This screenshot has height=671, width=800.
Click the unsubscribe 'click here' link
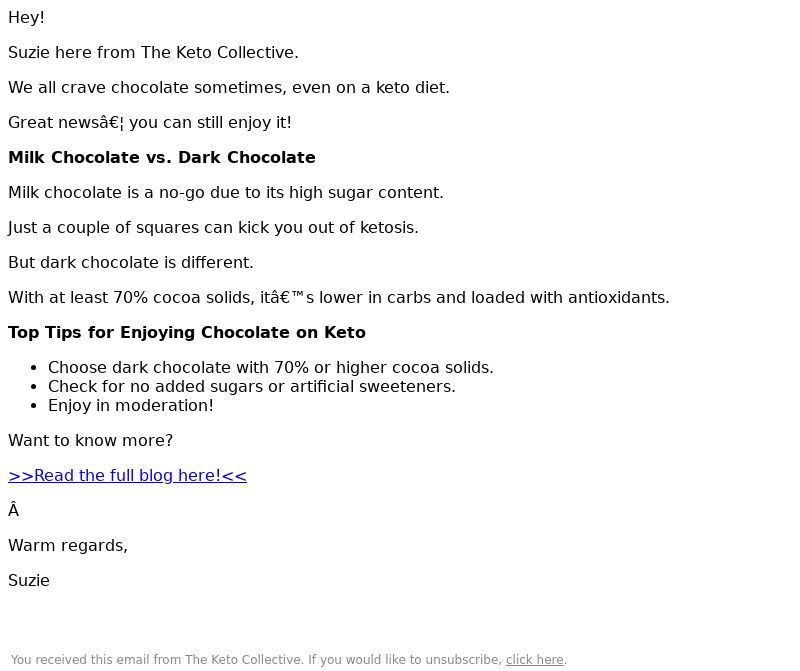point(534,660)
